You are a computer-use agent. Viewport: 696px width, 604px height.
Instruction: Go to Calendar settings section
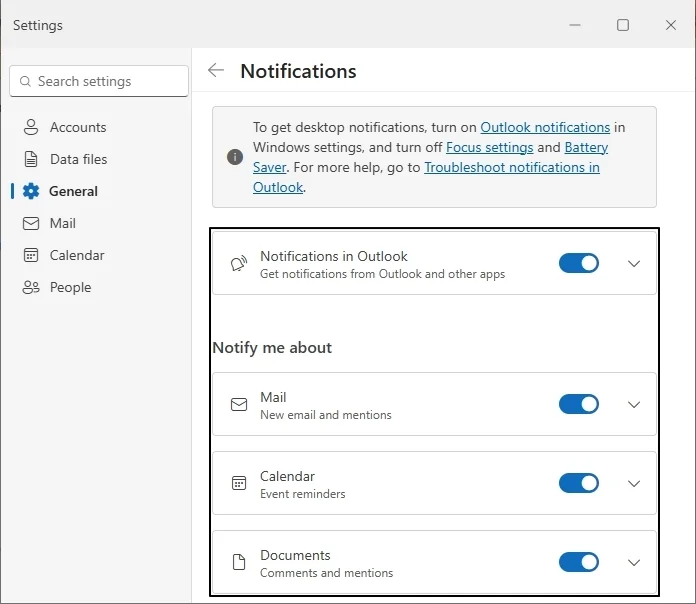coord(77,255)
